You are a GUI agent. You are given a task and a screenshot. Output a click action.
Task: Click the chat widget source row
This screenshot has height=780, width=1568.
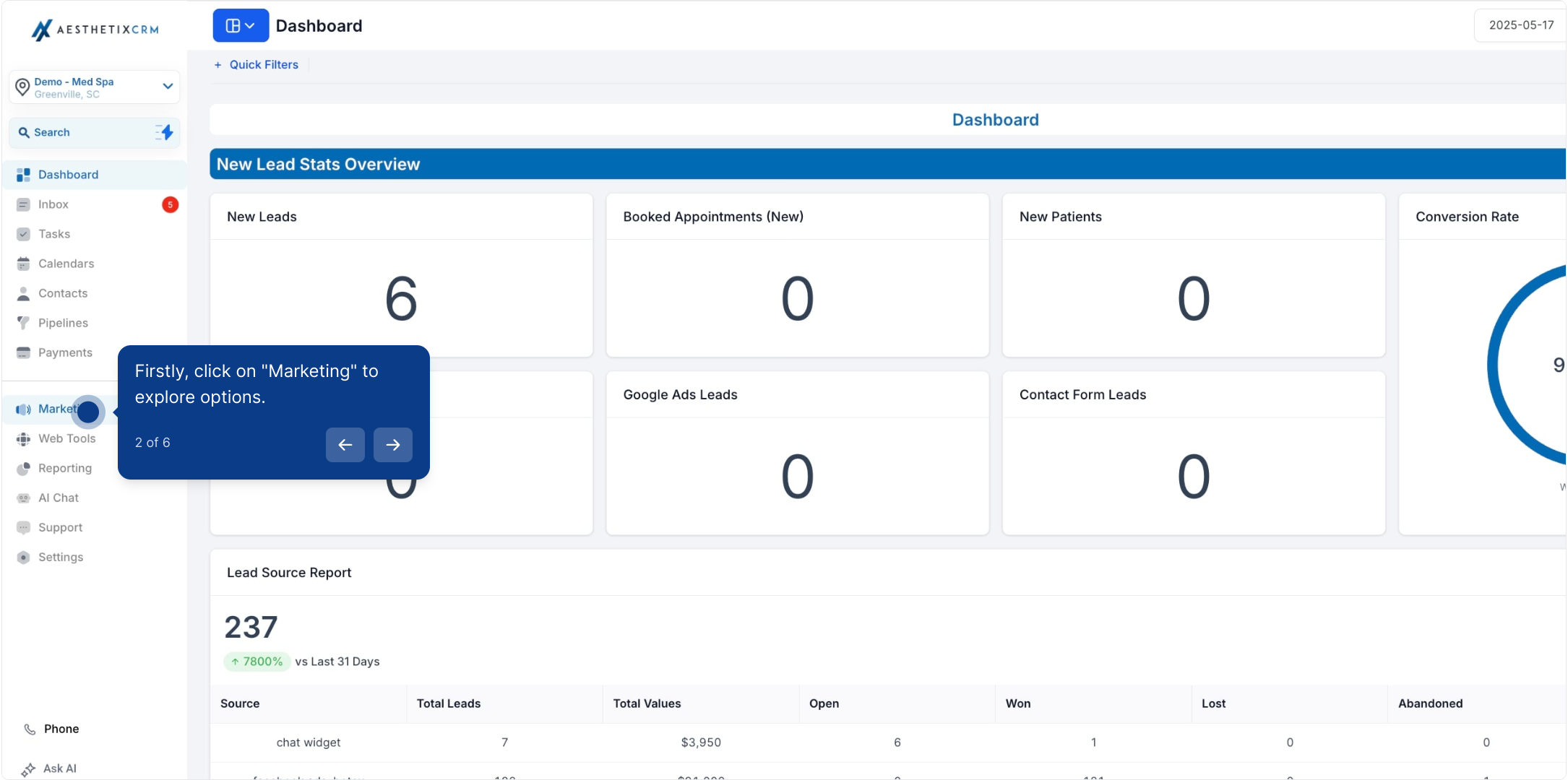[x=889, y=742]
